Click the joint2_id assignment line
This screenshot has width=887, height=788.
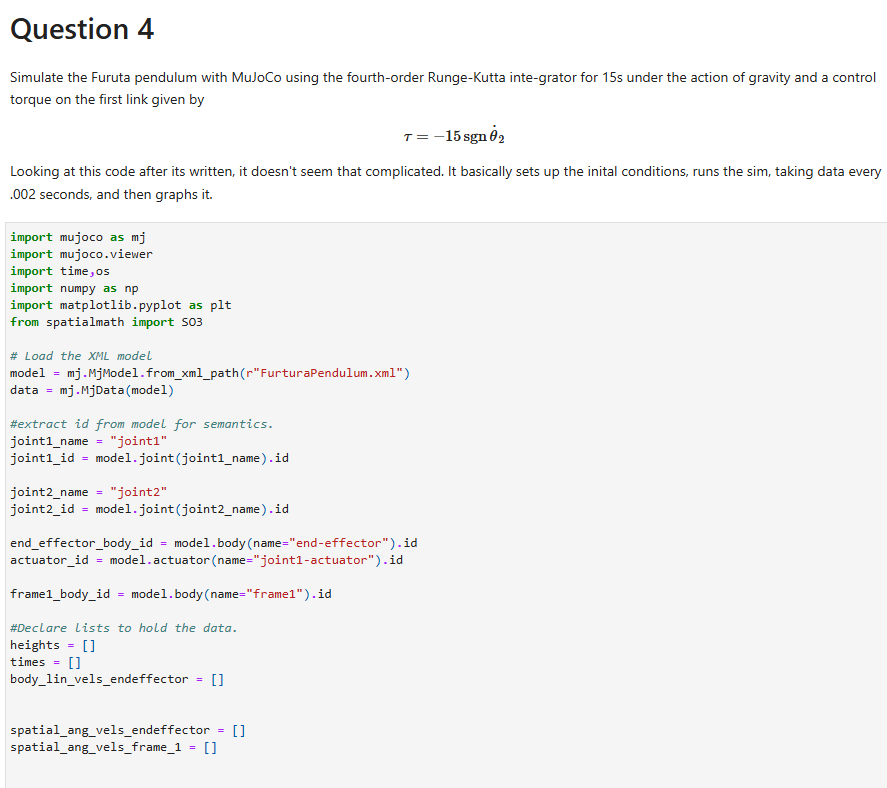(x=149, y=509)
